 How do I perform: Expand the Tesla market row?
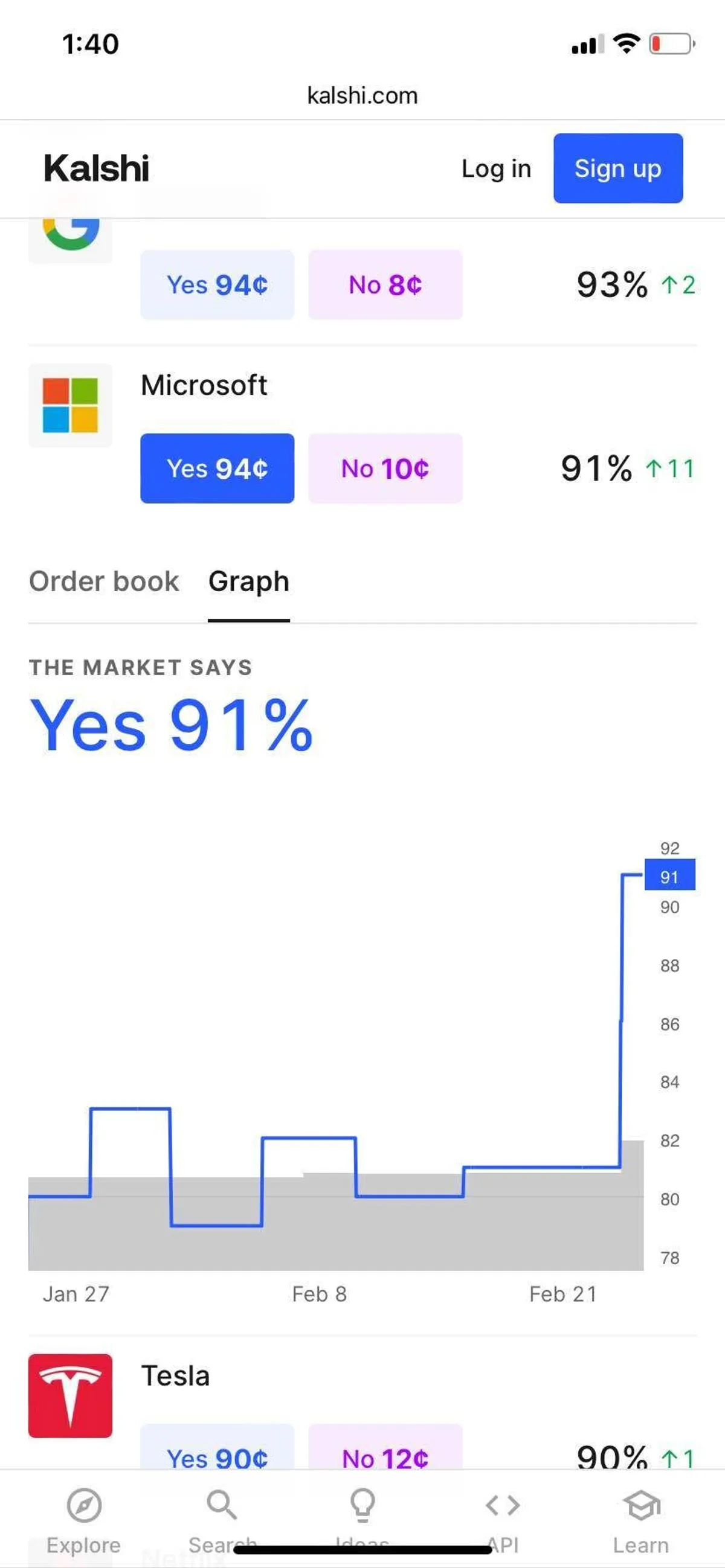(175, 1375)
